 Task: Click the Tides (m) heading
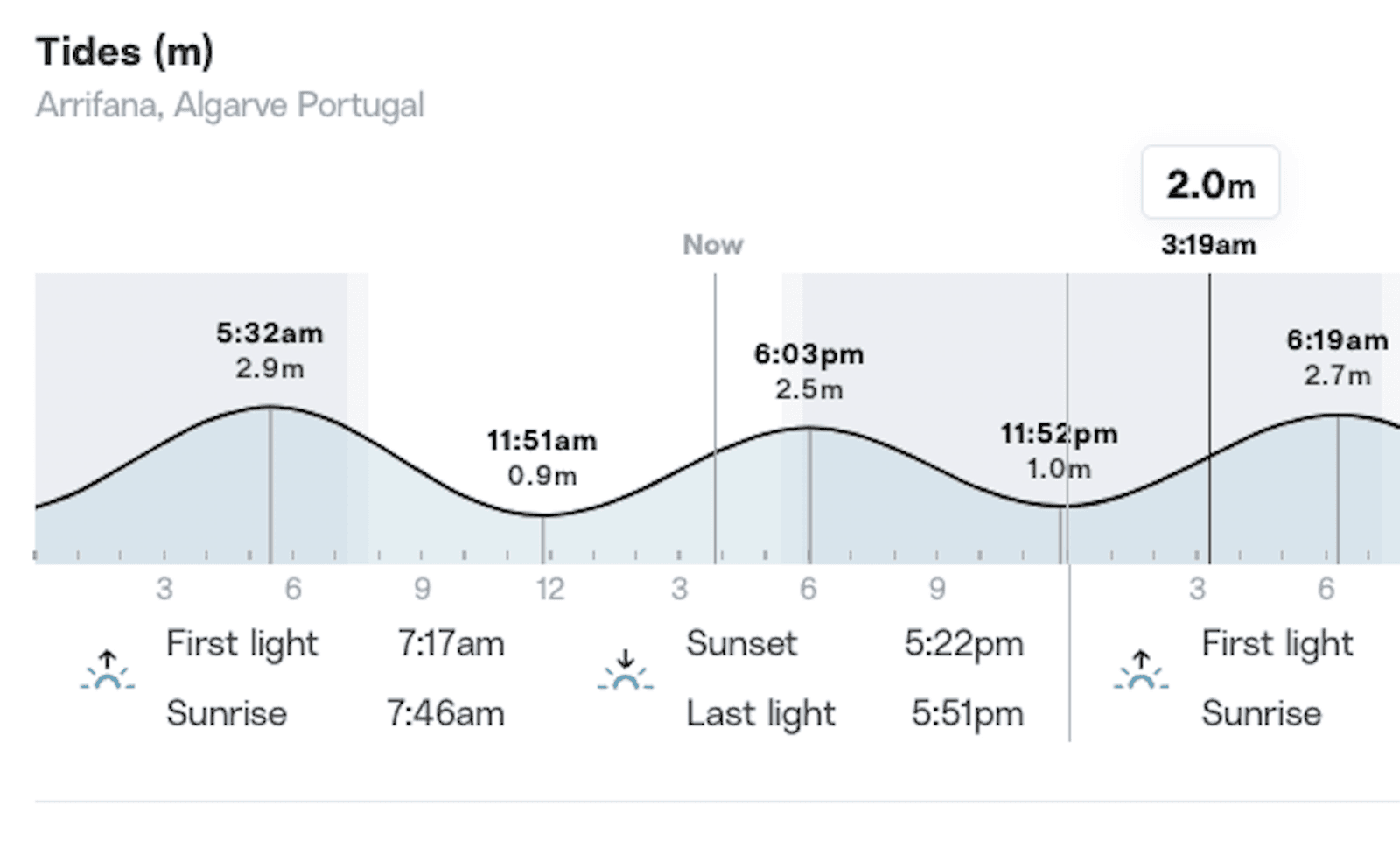[x=124, y=52]
